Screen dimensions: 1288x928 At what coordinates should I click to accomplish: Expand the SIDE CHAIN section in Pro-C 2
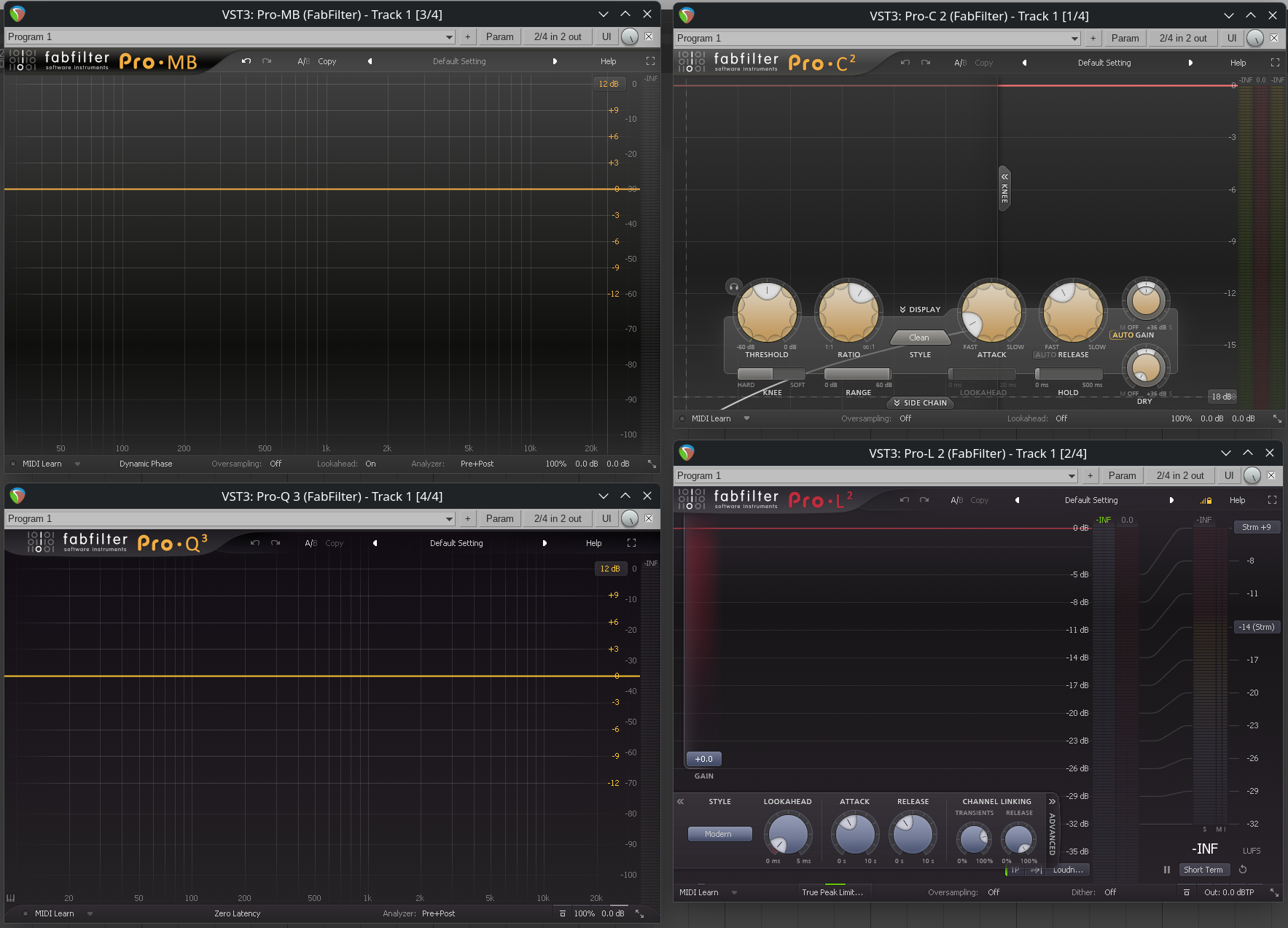920,403
